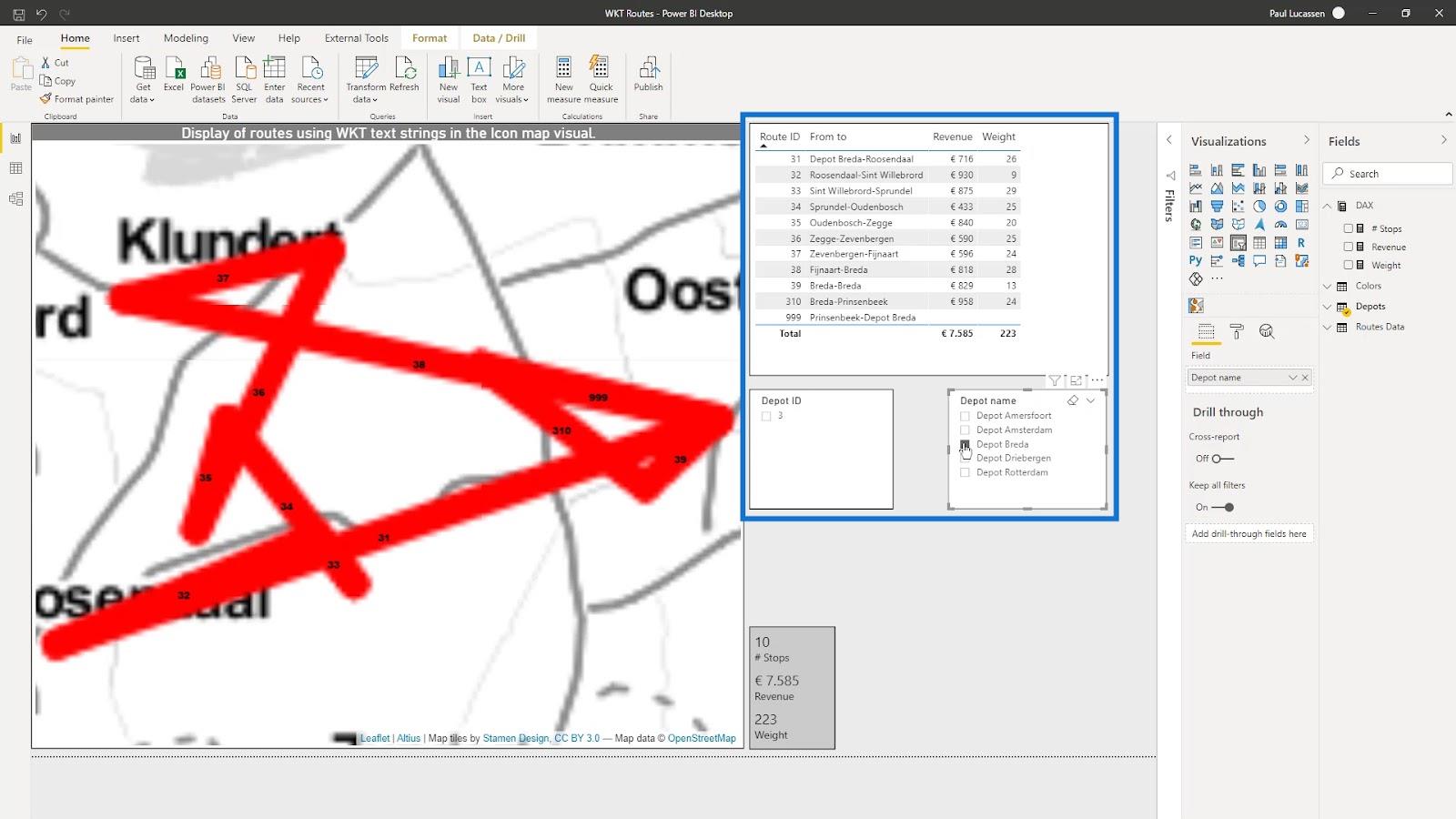Click the Publish button
1456x819 pixels.
pos(648,75)
